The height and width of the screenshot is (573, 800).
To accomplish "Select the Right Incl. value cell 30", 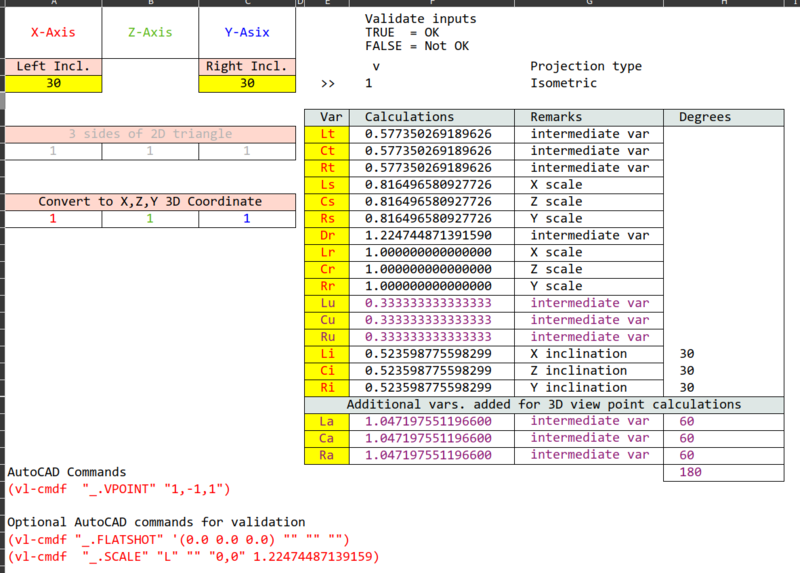I will [247, 83].
